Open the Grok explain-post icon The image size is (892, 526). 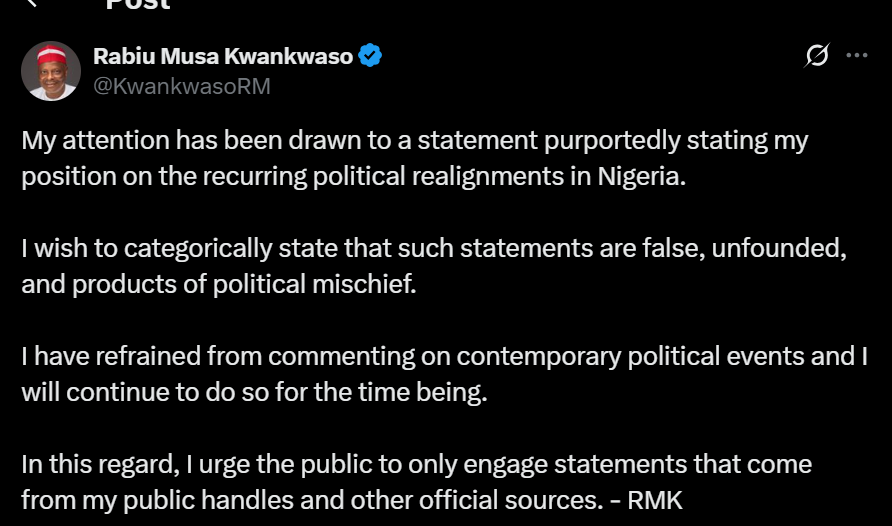tap(817, 56)
